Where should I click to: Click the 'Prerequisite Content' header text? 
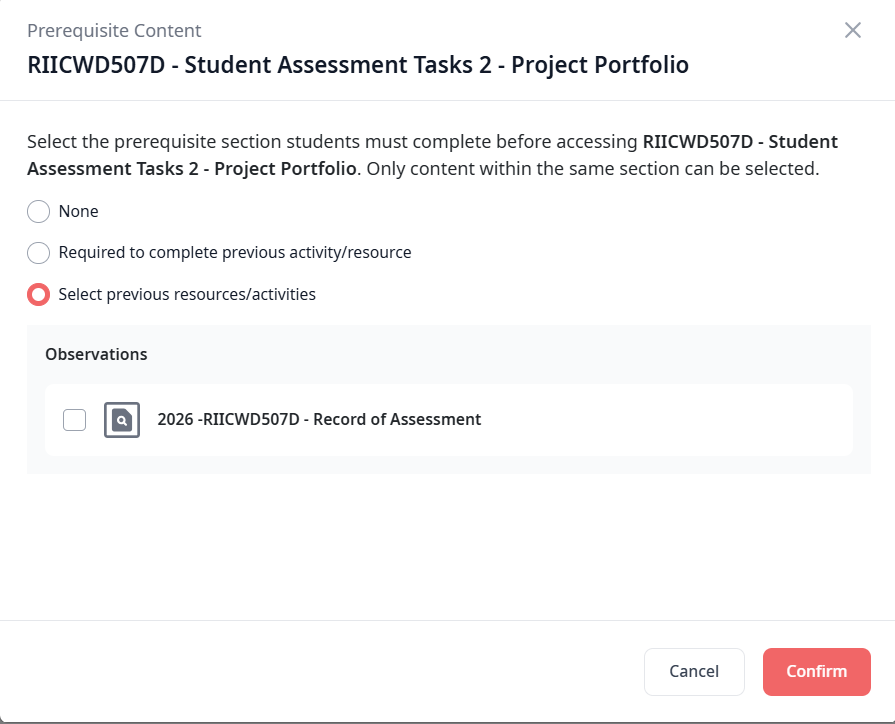114,31
